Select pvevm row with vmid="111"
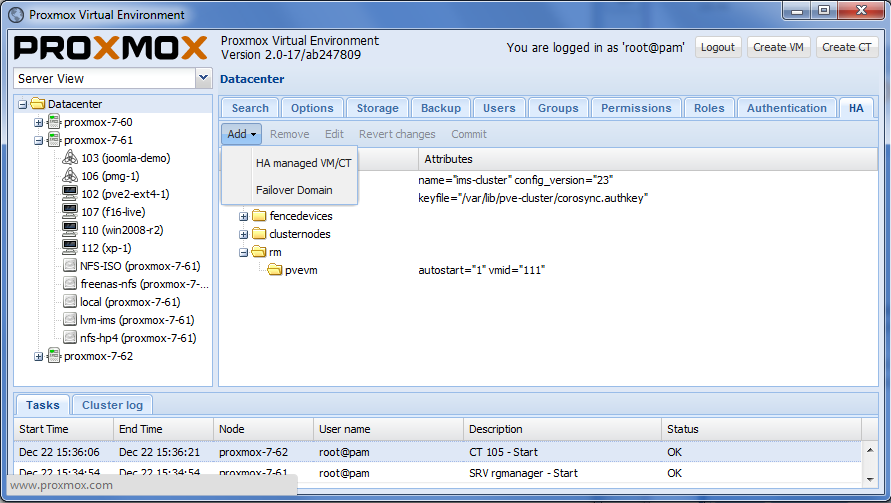891x503 pixels. pos(548,270)
